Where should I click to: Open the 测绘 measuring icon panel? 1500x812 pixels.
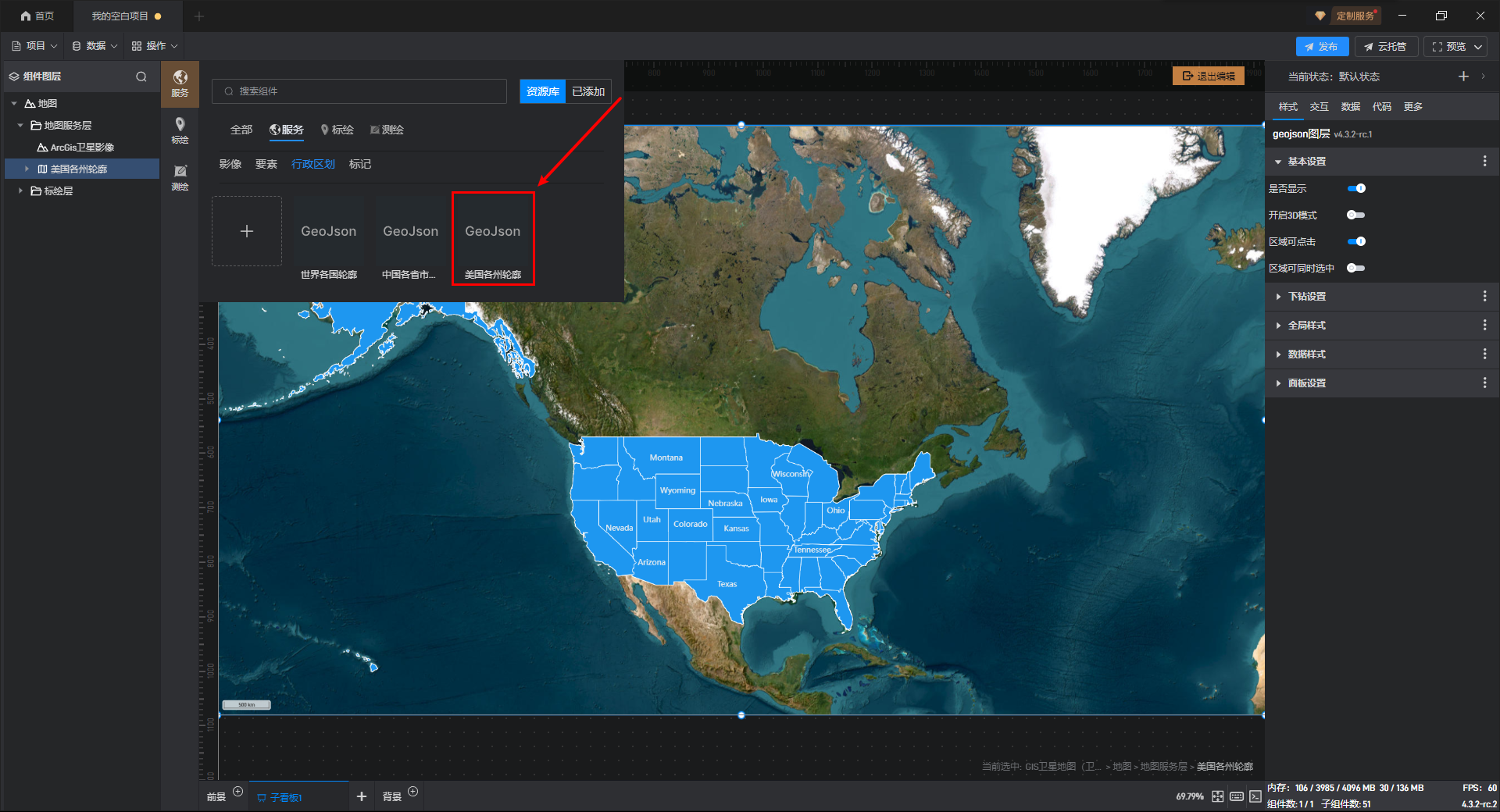(x=180, y=176)
